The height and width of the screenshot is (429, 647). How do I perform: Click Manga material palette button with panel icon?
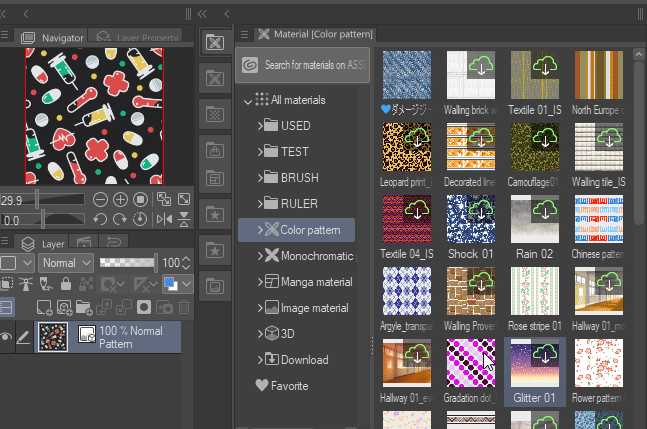coord(215,179)
